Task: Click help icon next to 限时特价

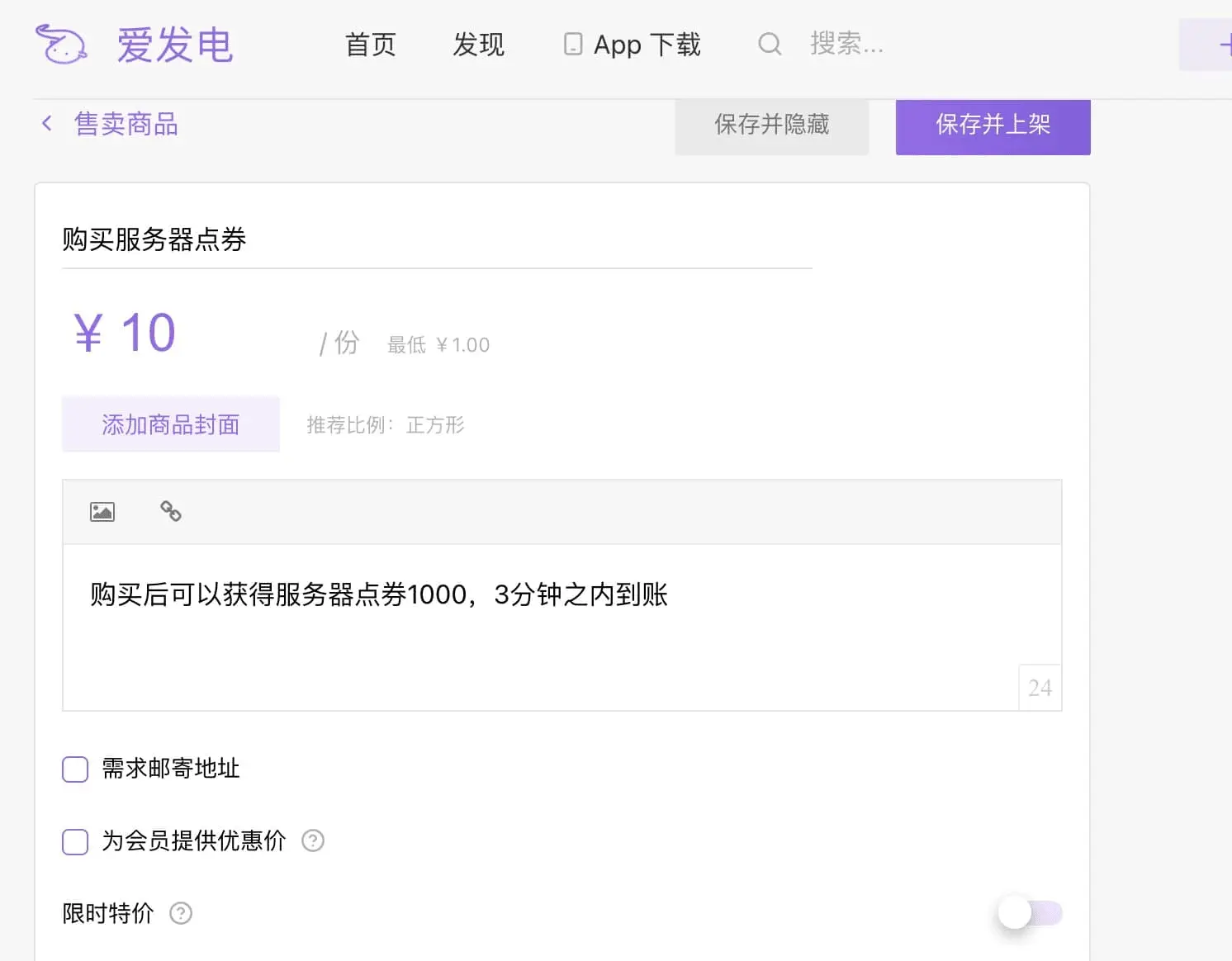Action: click(x=181, y=913)
